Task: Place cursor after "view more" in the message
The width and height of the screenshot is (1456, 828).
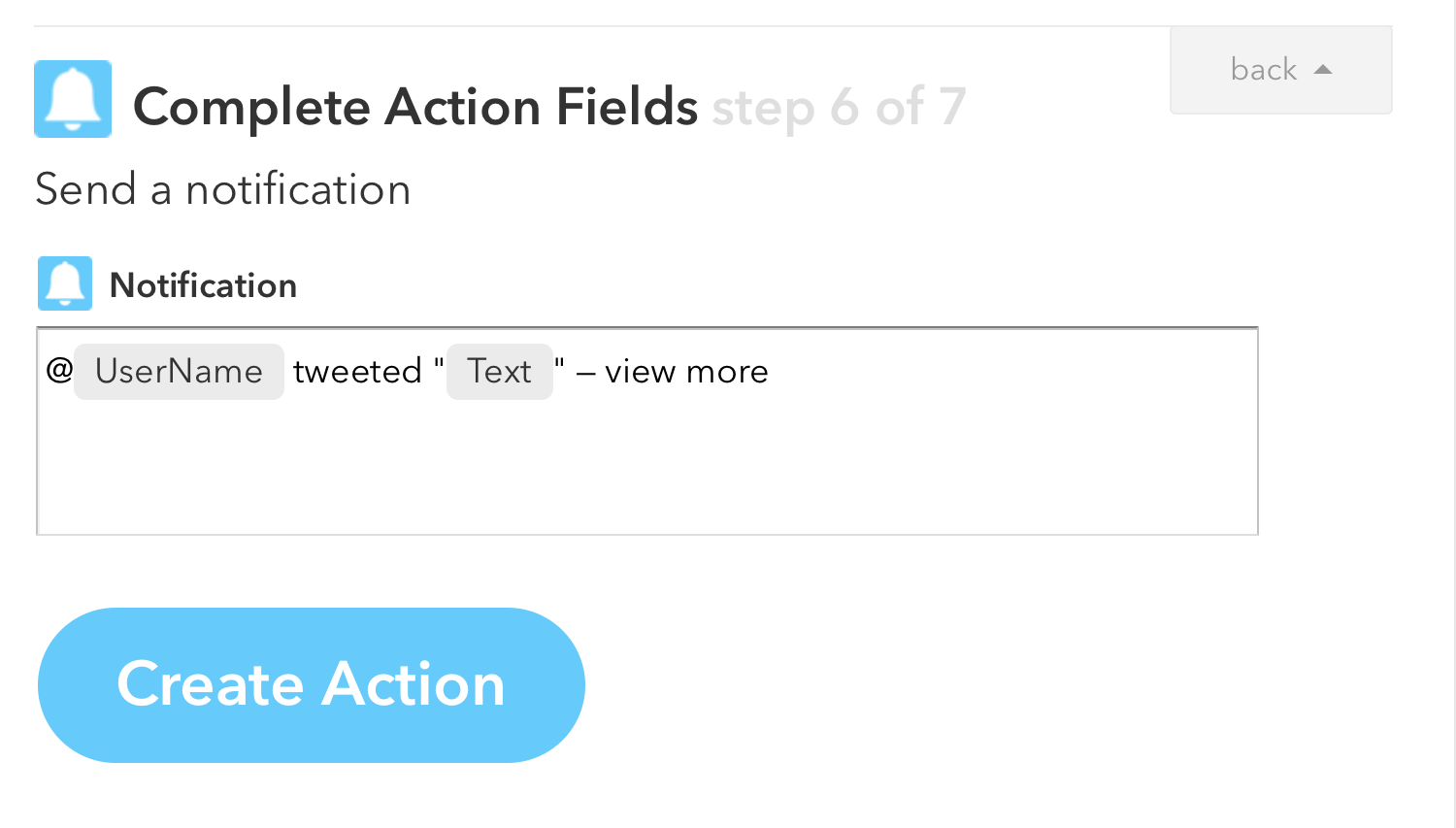Action: point(772,372)
